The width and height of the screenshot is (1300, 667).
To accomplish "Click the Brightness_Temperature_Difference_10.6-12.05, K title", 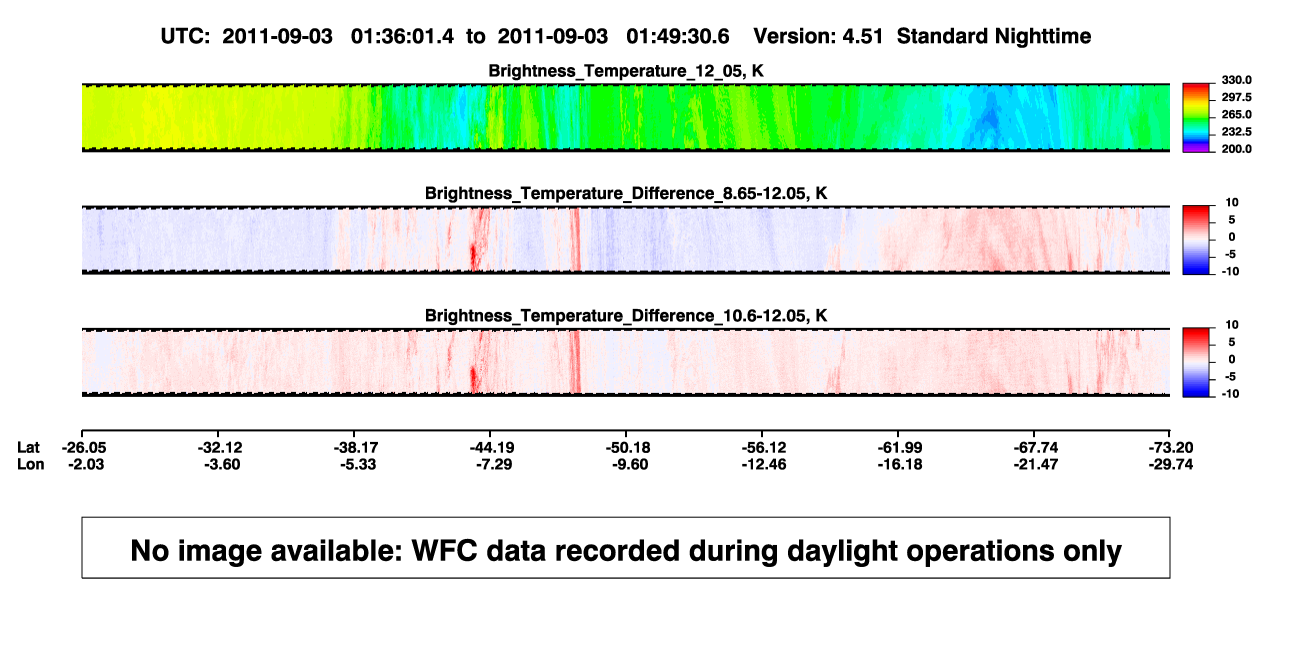I will pyautogui.click(x=625, y=316).
